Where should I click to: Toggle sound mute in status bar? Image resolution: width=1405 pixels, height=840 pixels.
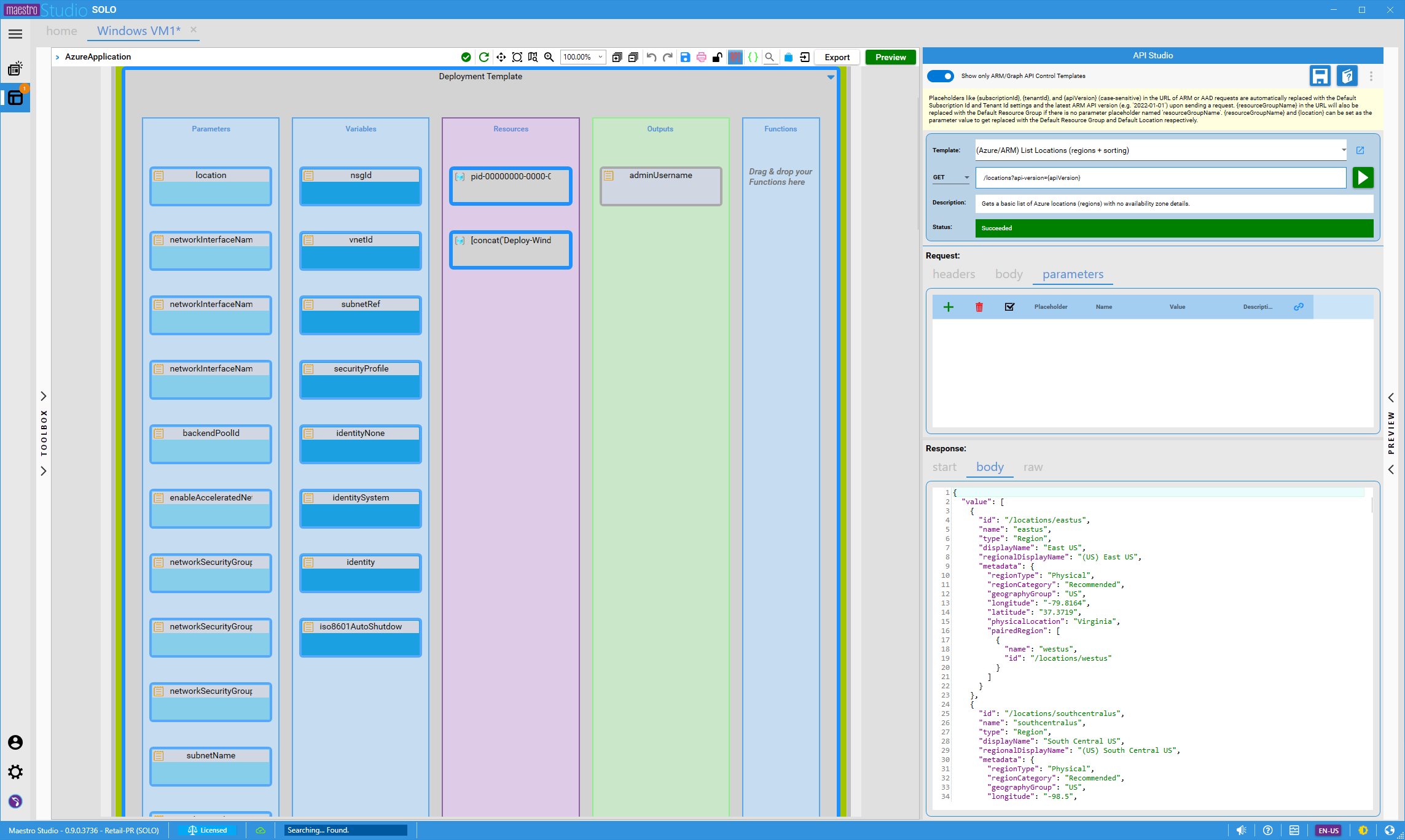tap(1242, 831)
